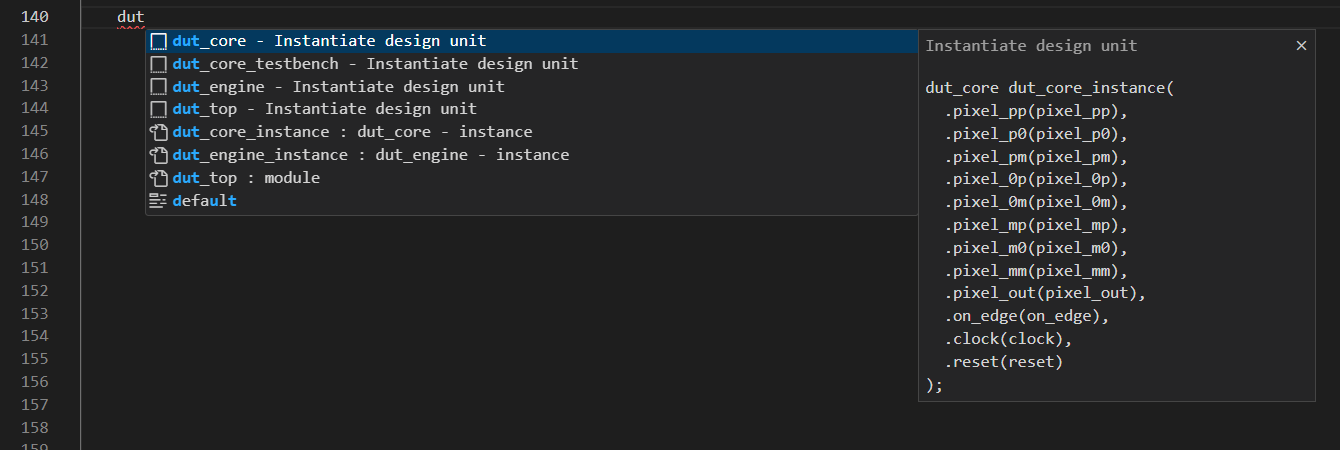This screenshot has height=450, width=1340.
Task: Click the square icon next to dut_top instantiate
Action: [x=158, y=109]
